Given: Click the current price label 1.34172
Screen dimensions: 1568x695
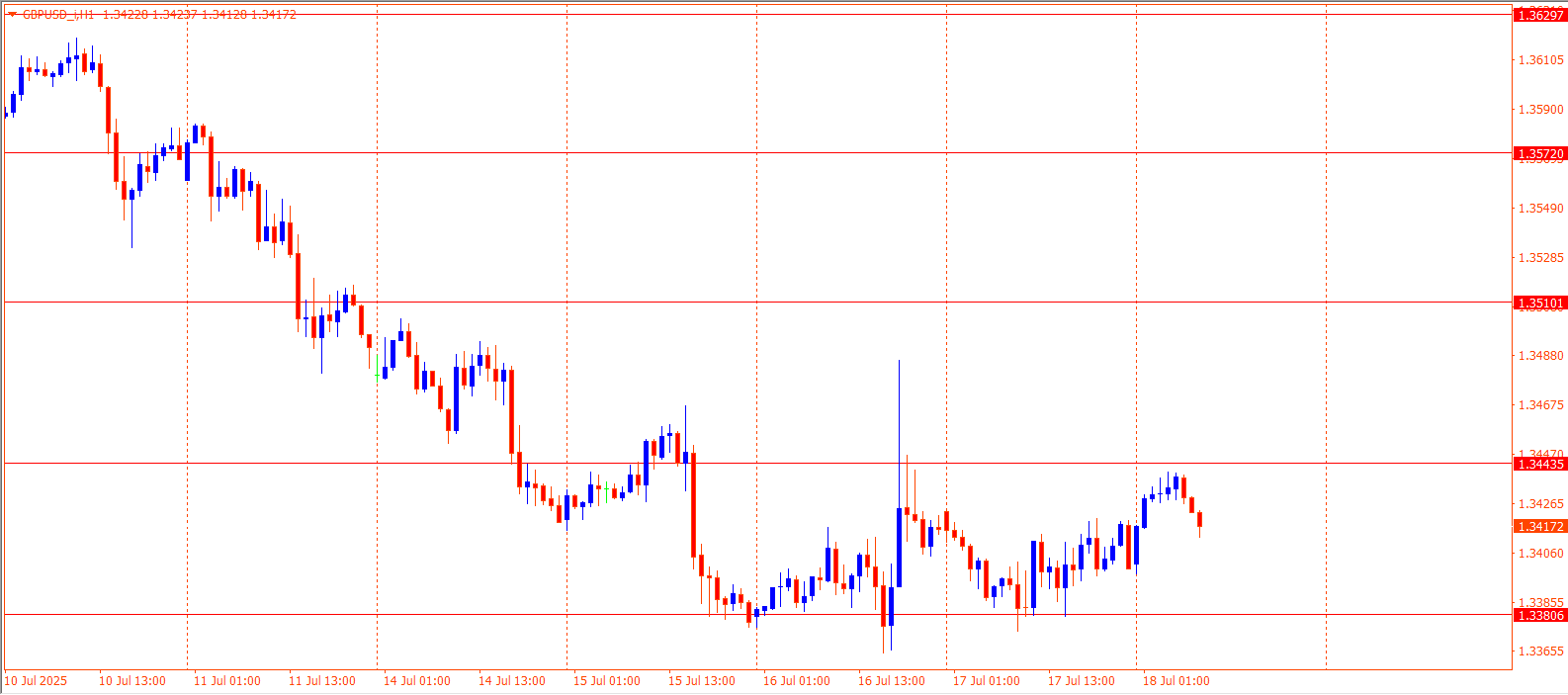Looking at the screenshot, I should tap(1540, 527).
